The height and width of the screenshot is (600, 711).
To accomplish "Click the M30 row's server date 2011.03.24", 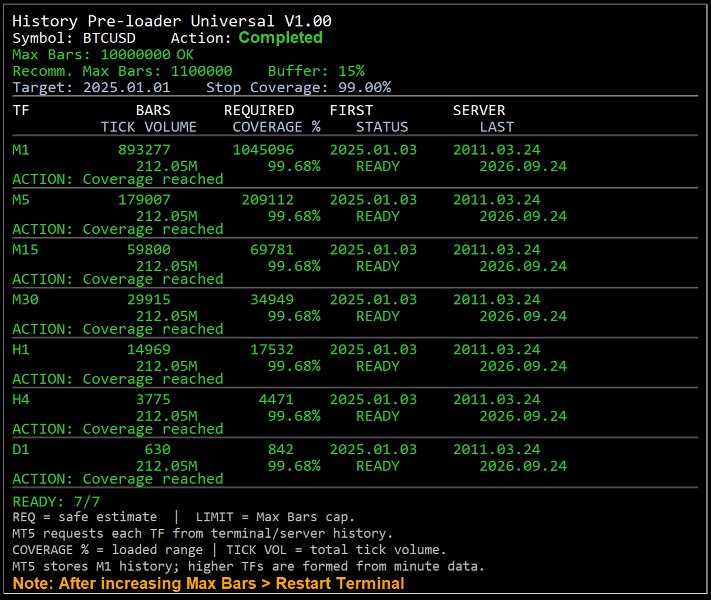I will click(497, 300).
